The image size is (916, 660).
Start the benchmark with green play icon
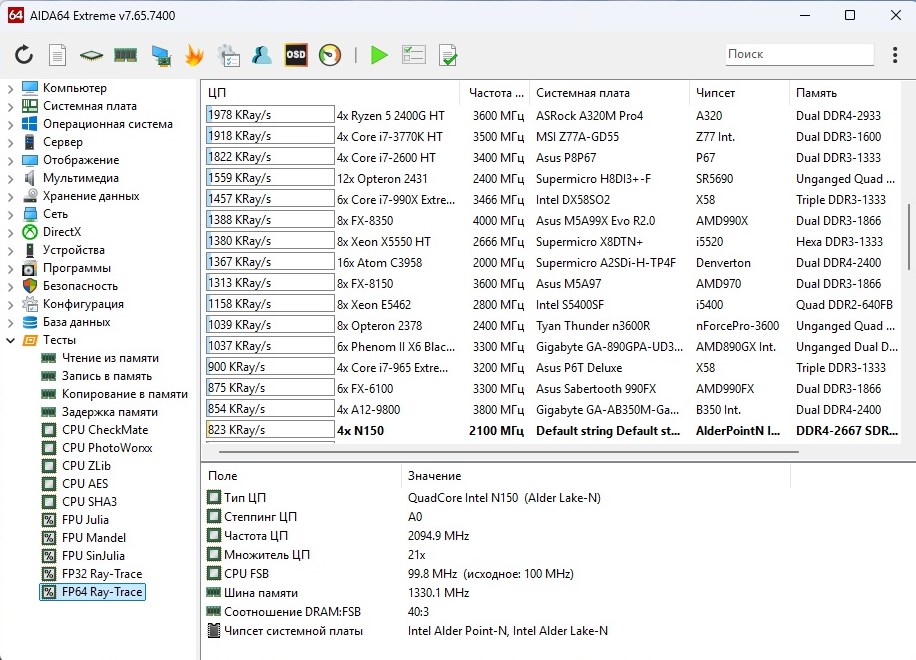click(379, 55)
